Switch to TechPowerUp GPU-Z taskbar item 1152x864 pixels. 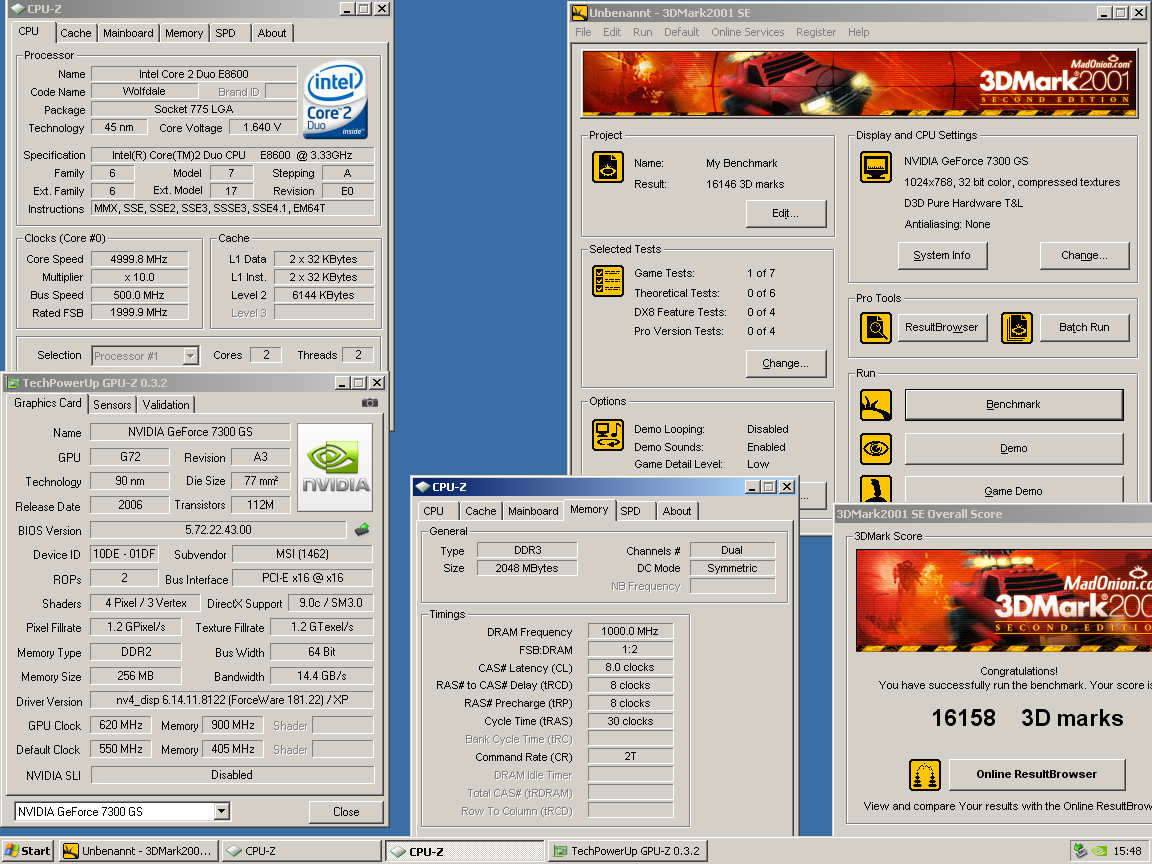click(627, 851)
